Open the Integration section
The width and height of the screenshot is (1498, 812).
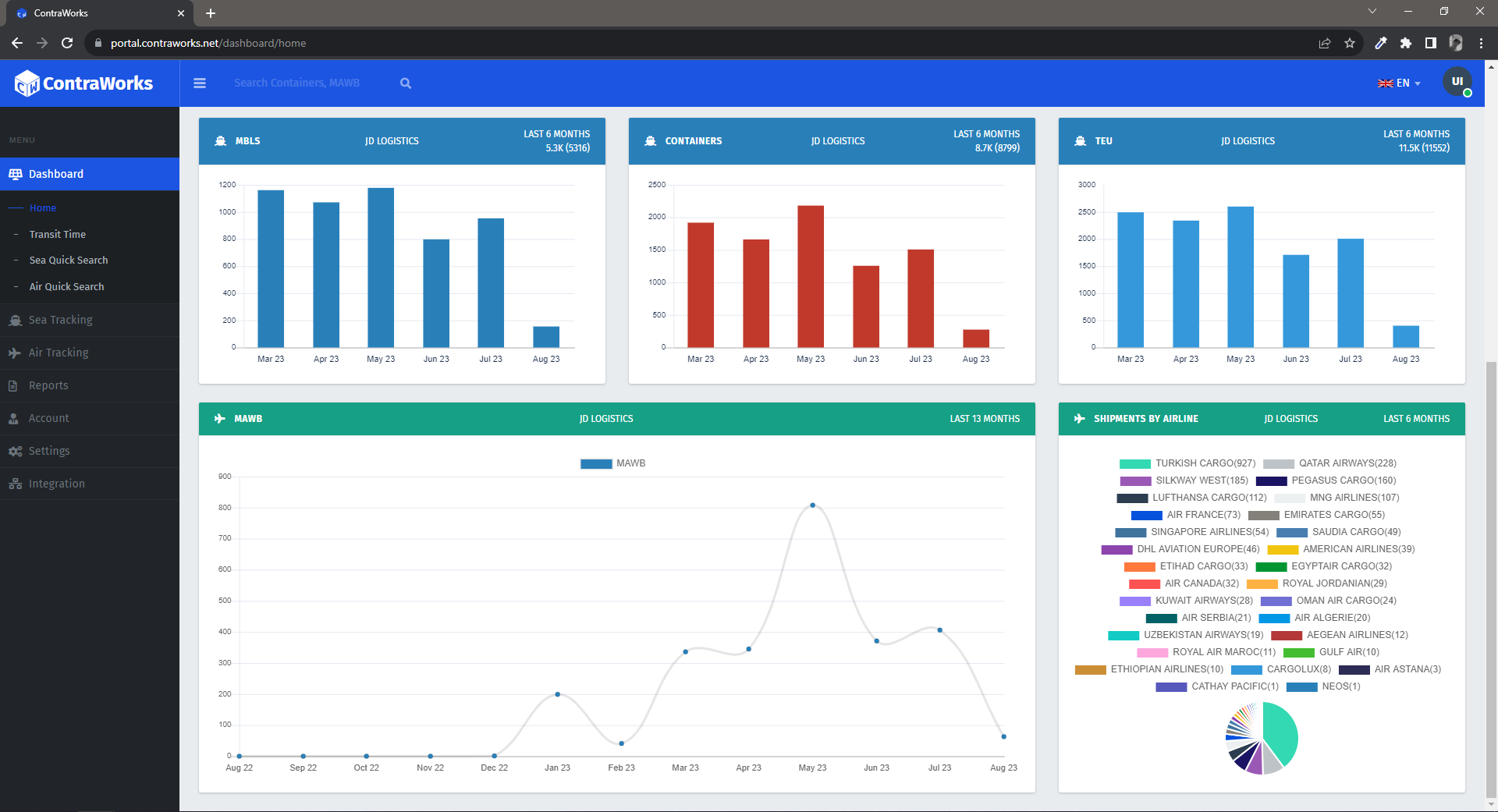(90, 484)
